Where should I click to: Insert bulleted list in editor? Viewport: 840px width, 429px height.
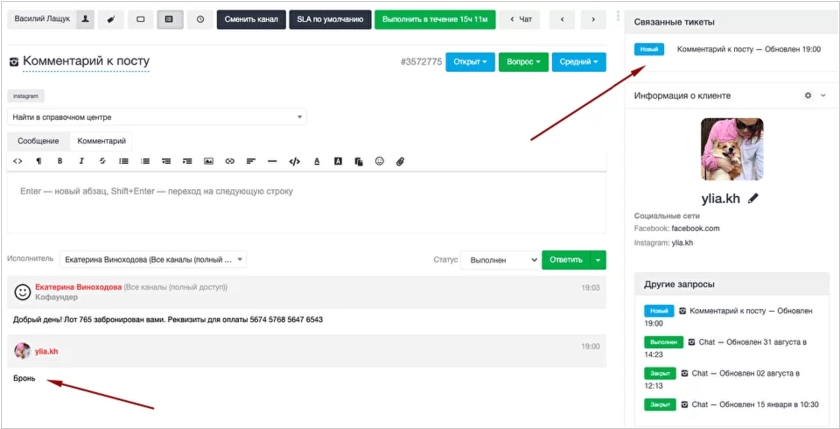pos(124,161)
